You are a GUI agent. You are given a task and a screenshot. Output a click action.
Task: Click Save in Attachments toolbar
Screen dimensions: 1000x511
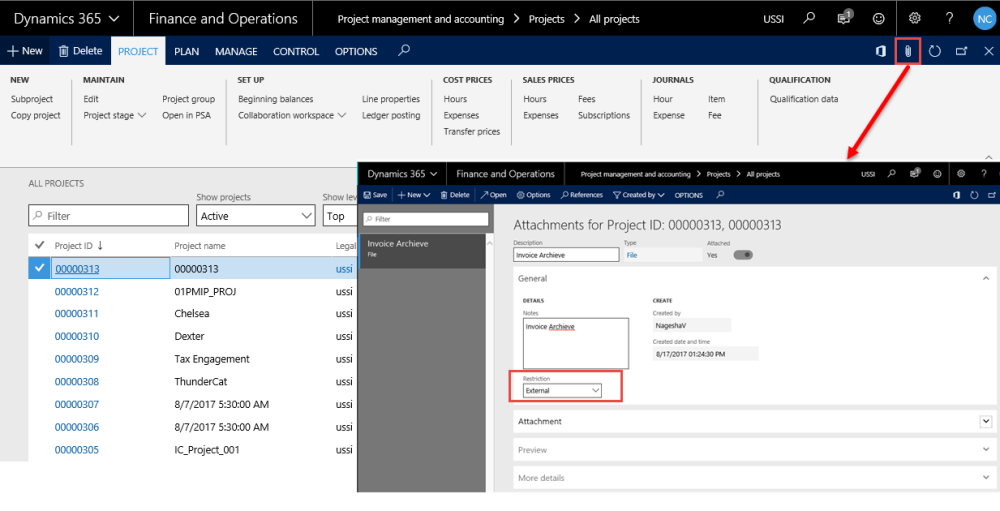pos(375,195)
